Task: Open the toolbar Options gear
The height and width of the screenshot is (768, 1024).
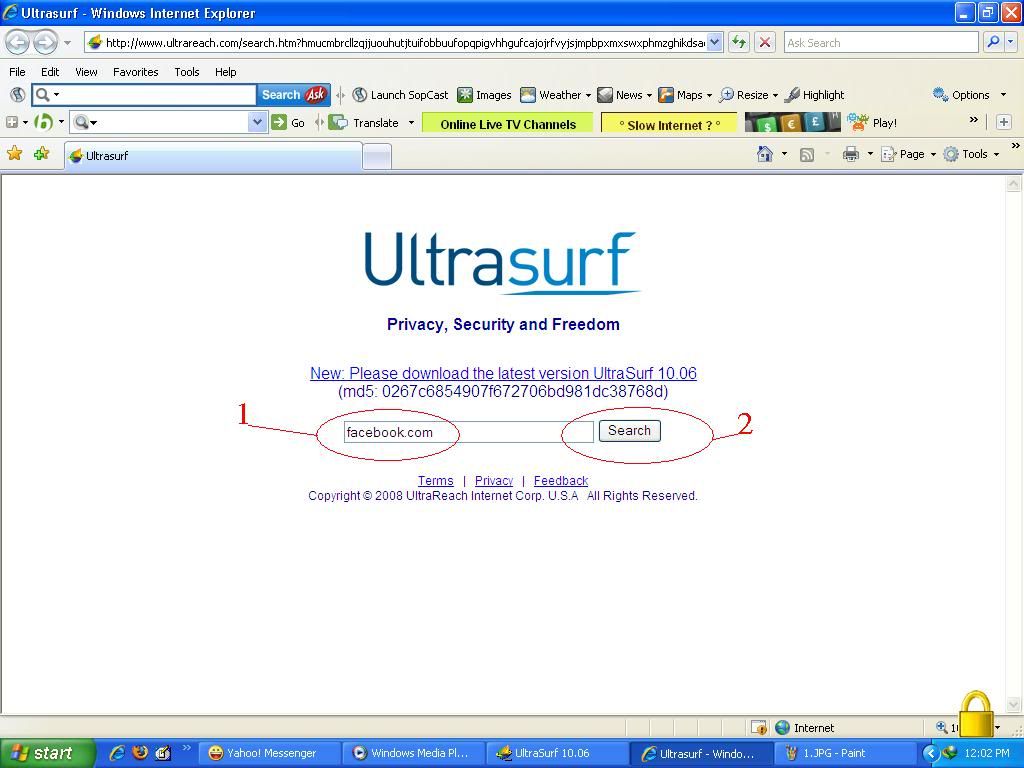Action: coord(940,95)
